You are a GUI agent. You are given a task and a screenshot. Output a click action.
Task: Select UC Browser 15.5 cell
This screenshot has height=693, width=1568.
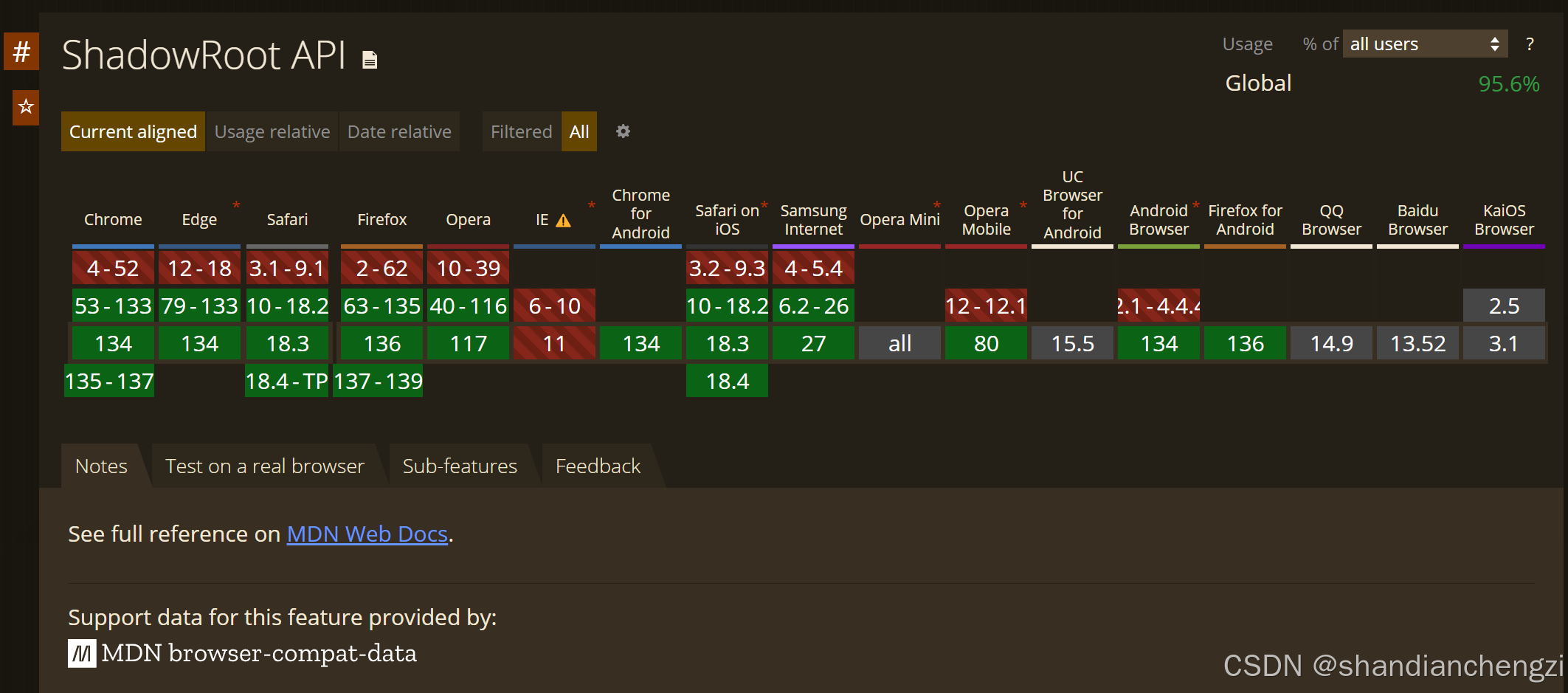click(1072, 343)
